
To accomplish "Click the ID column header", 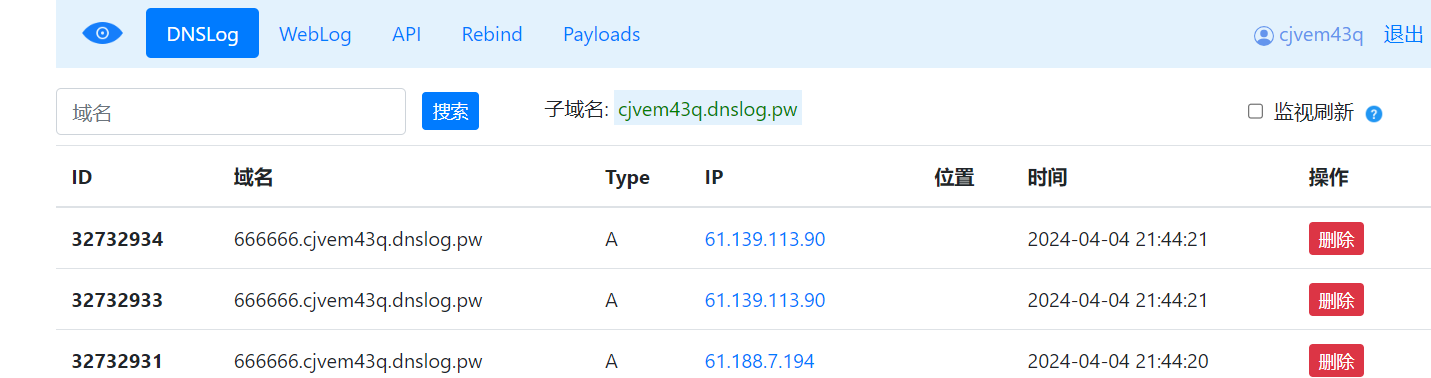I will (82, 178).
